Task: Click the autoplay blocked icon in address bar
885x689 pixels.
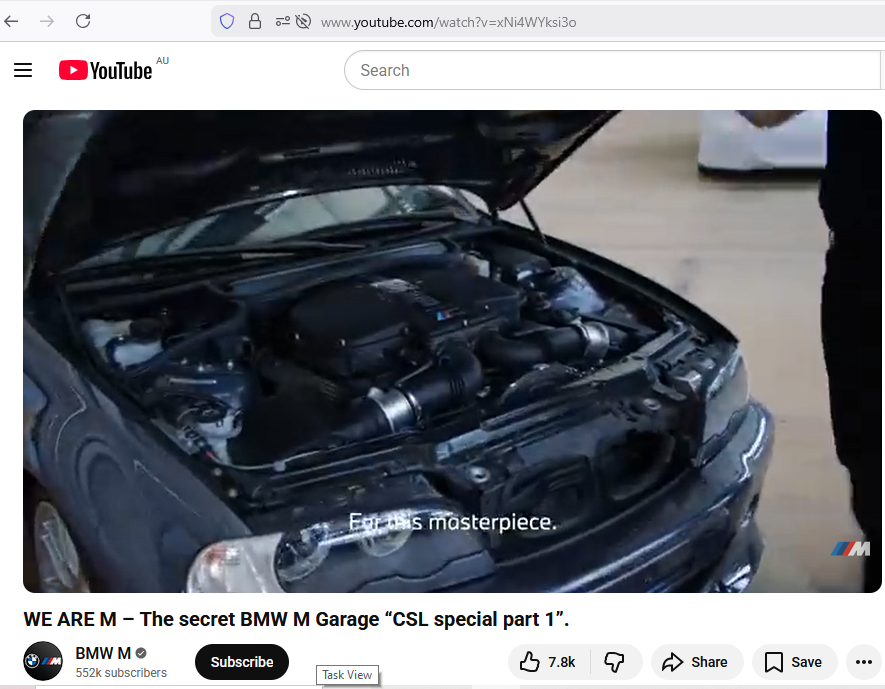Action: click(x=303, y=21)
